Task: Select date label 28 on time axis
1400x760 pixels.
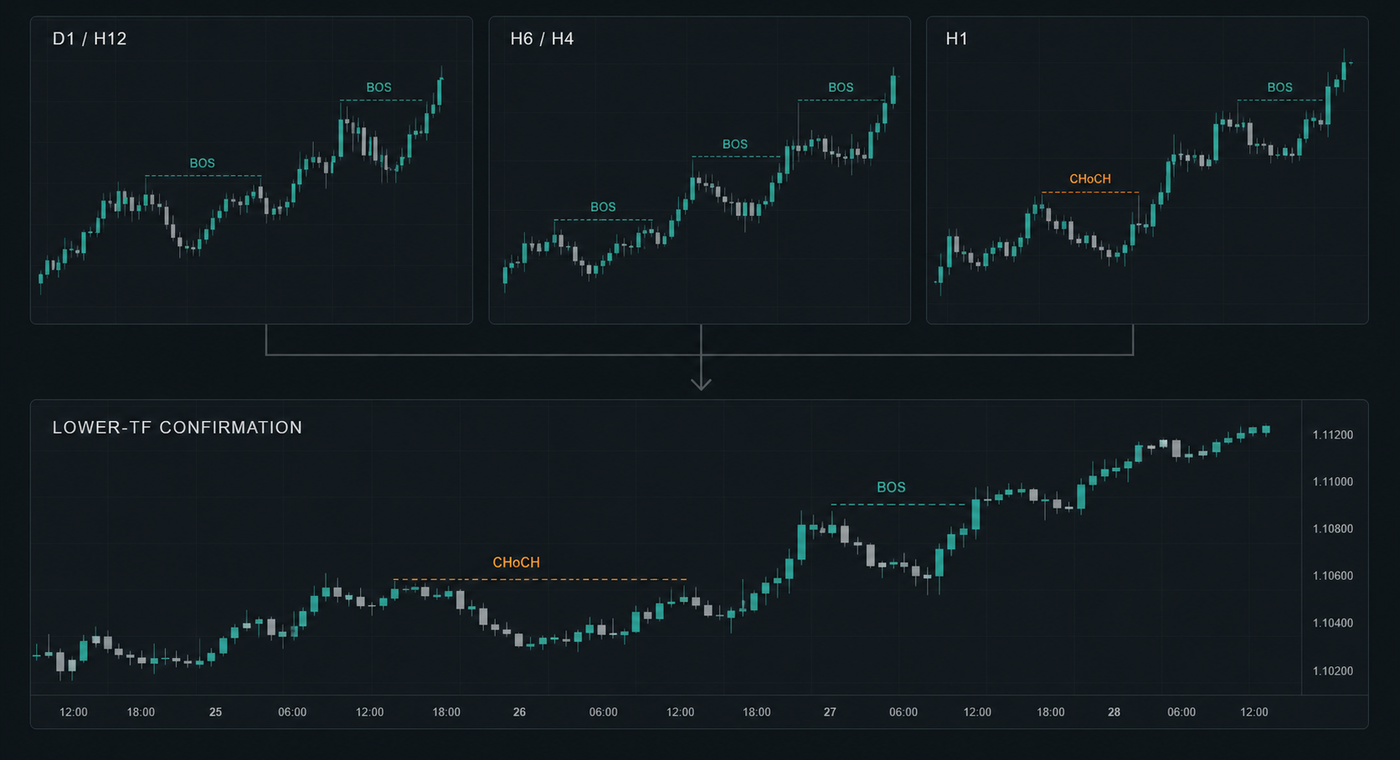Action: [x=1114, y=712]
